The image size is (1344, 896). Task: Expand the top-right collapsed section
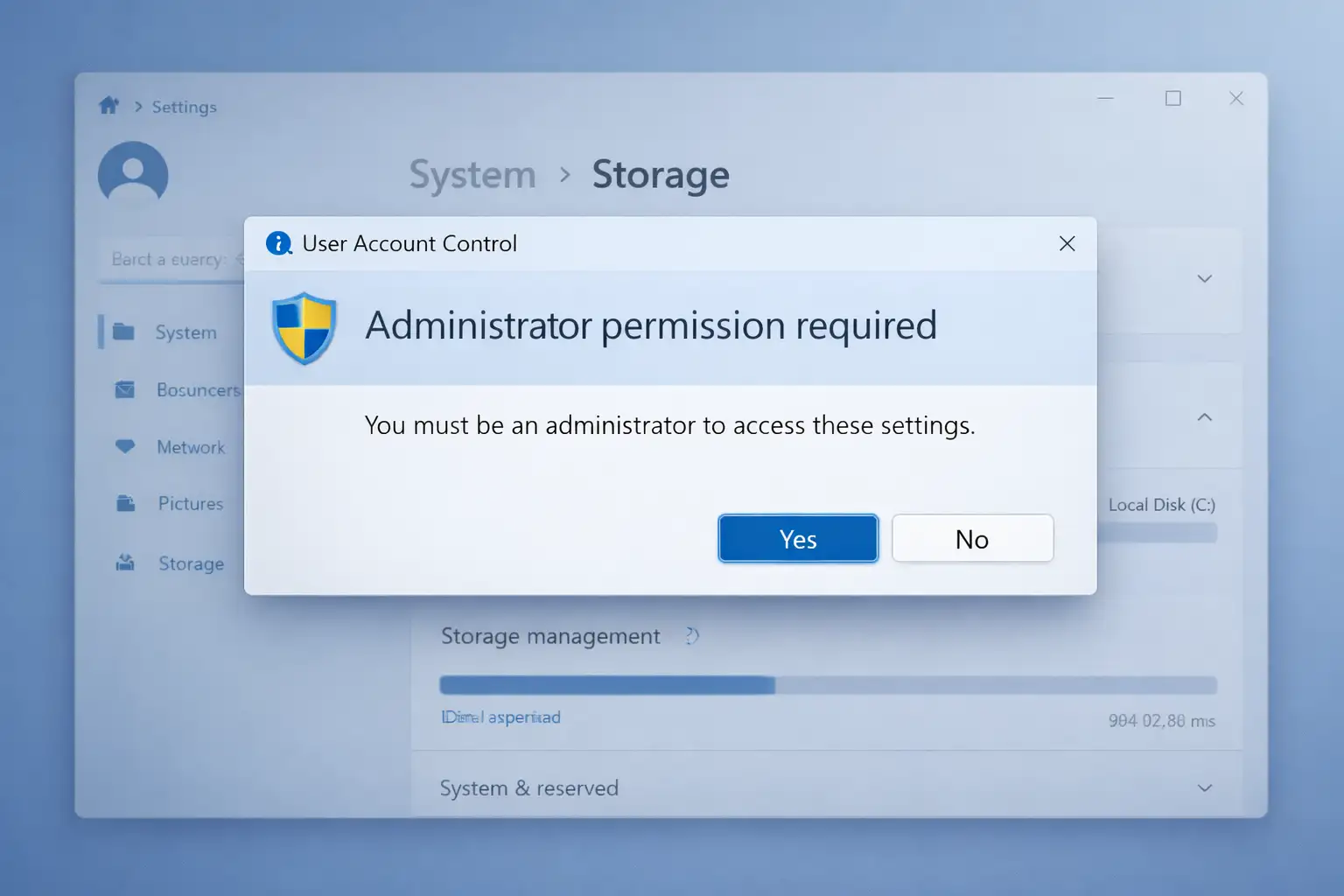1205,278
